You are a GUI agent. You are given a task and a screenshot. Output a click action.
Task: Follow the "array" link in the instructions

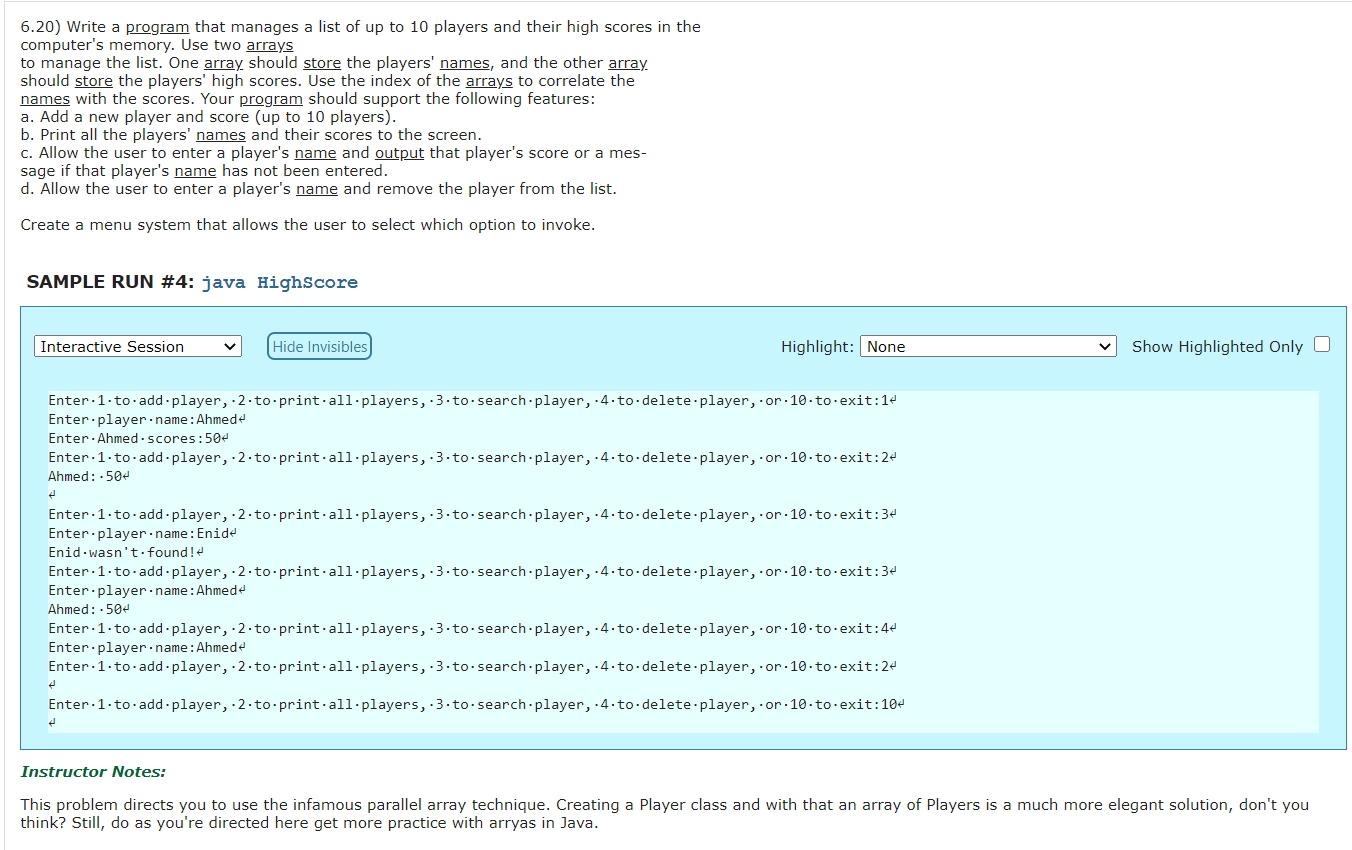coord(223,62)
